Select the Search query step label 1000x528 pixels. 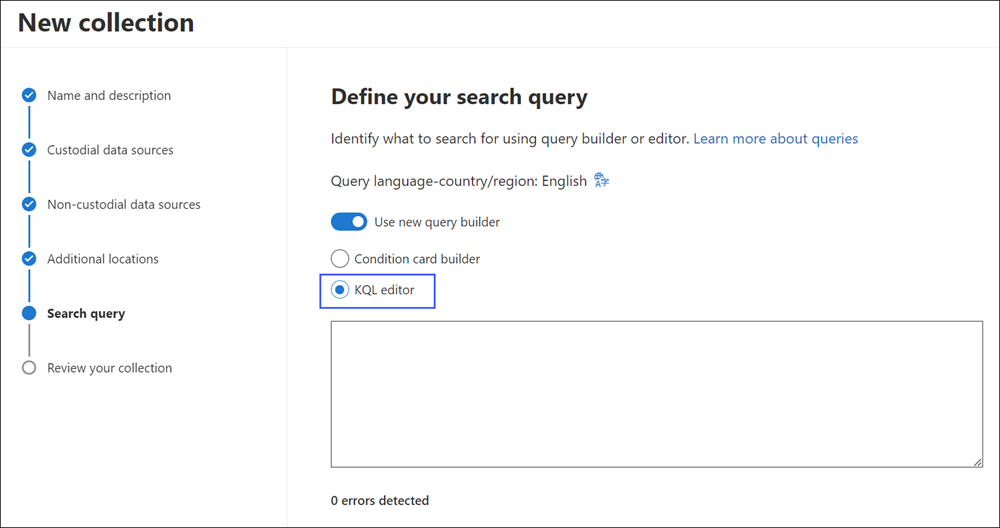[x=86, y=313]
